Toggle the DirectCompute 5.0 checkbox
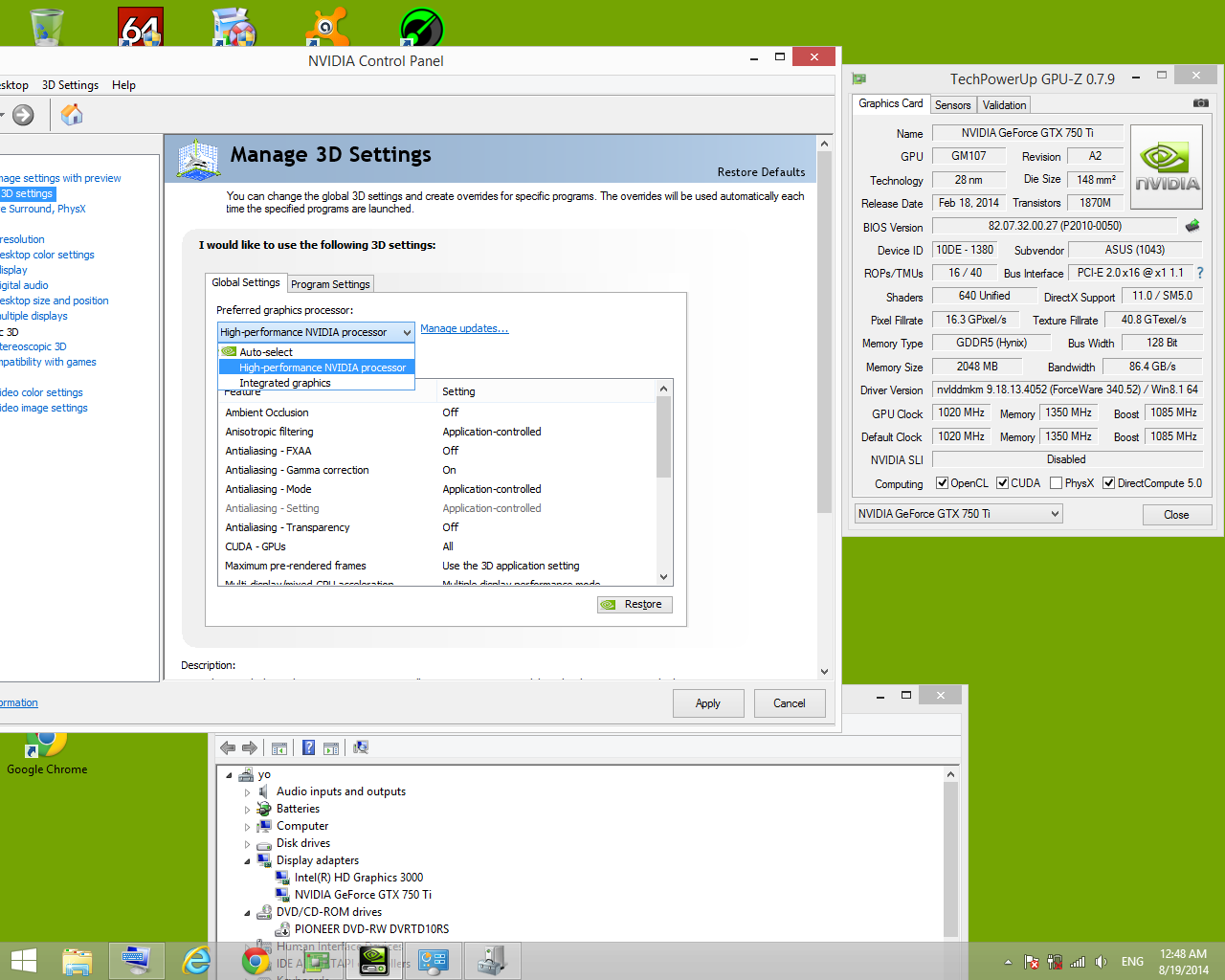Image resolution: width=1225 pixels, height=980 pixels. coord(1108,483)
